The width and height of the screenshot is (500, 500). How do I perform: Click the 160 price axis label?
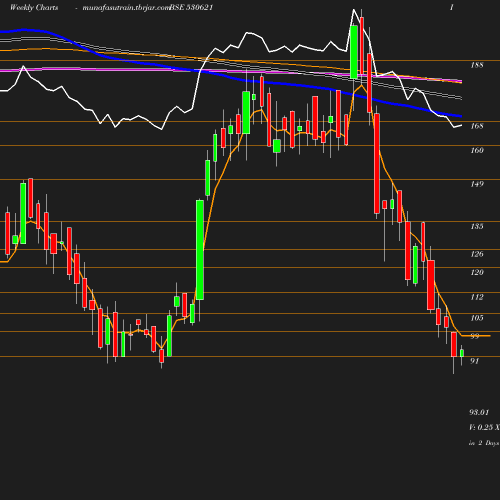pos(477,150)
